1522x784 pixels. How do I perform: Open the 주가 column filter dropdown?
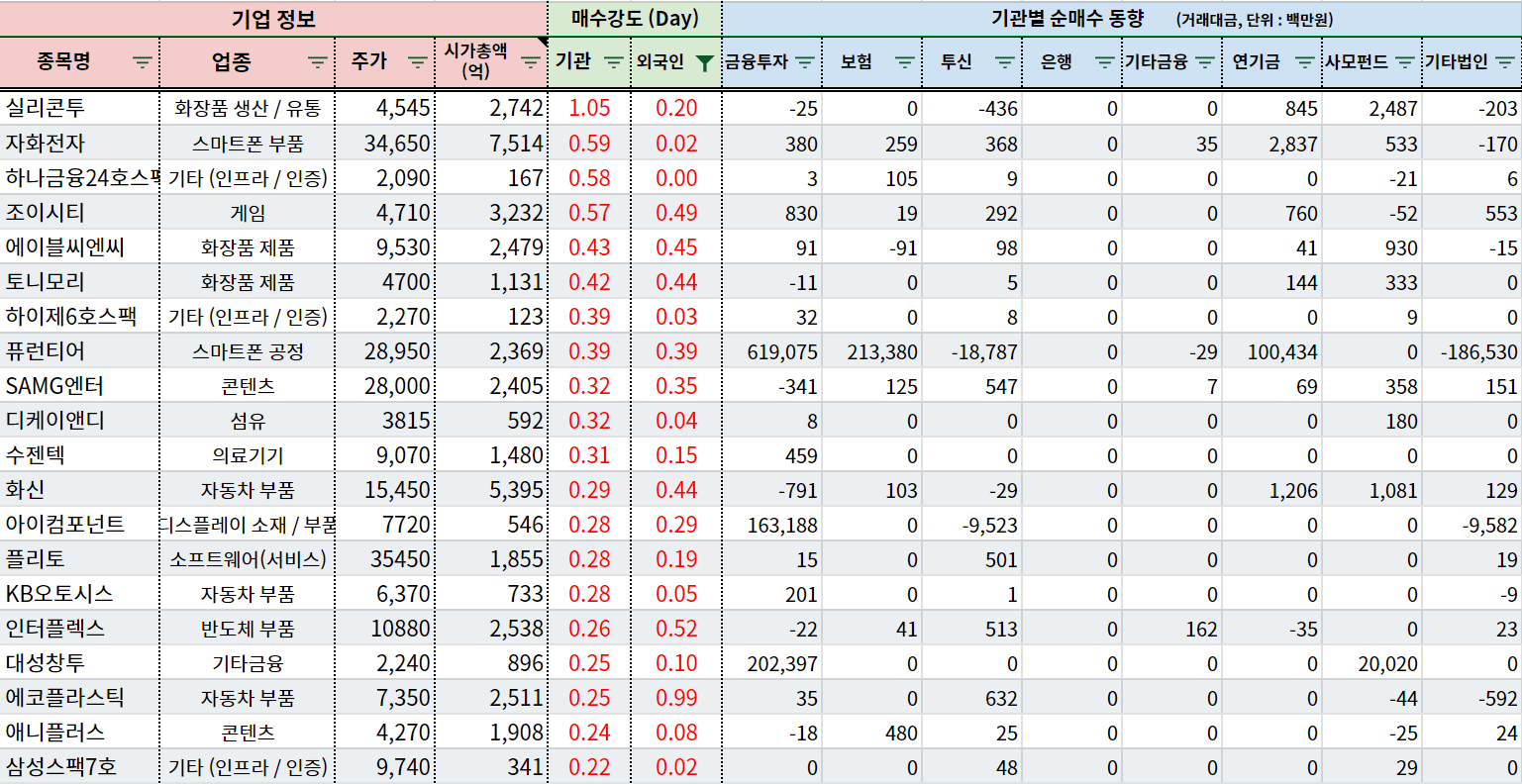tap(417, 62)
